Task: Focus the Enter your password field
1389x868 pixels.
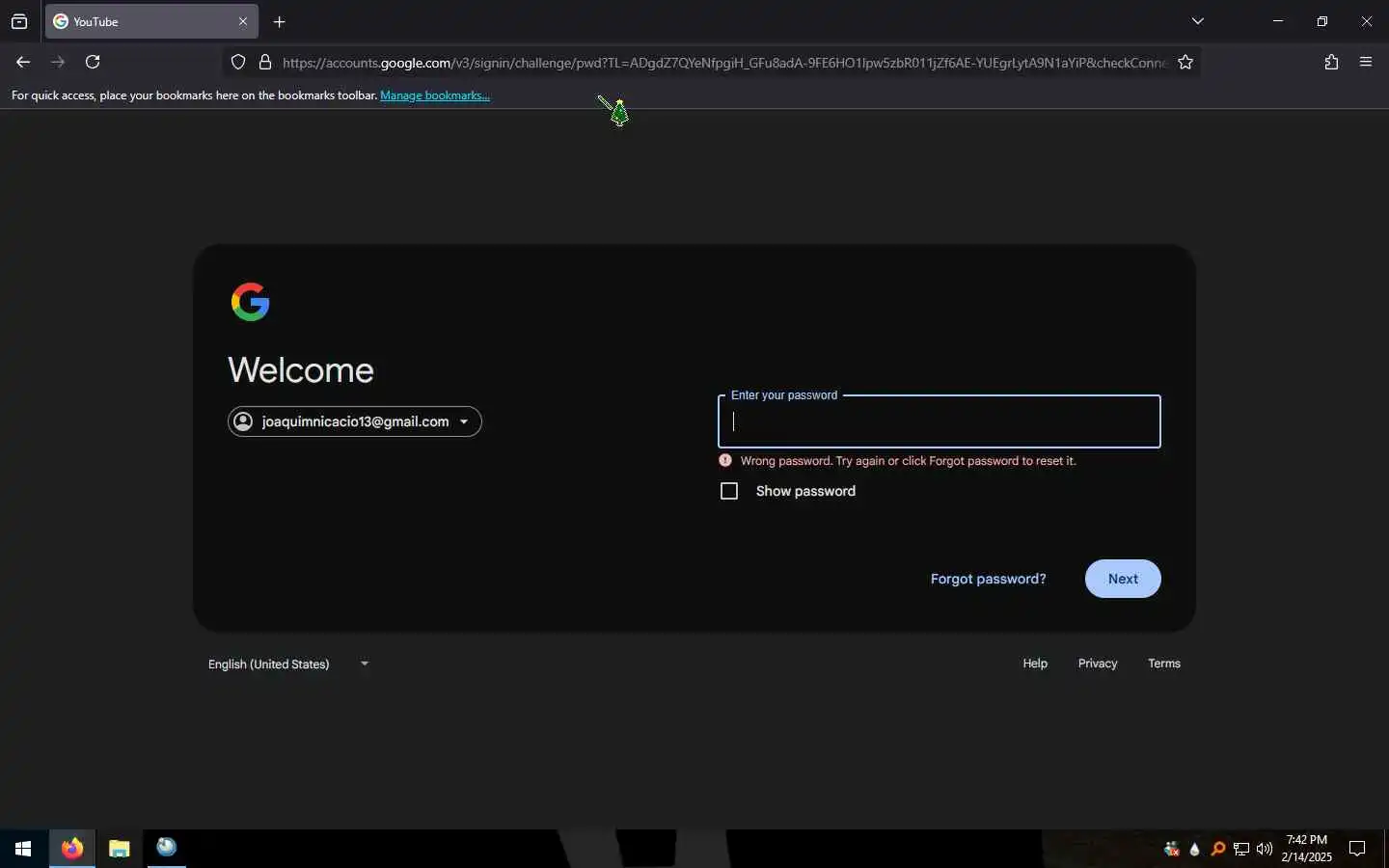Action: coord(940,421)
